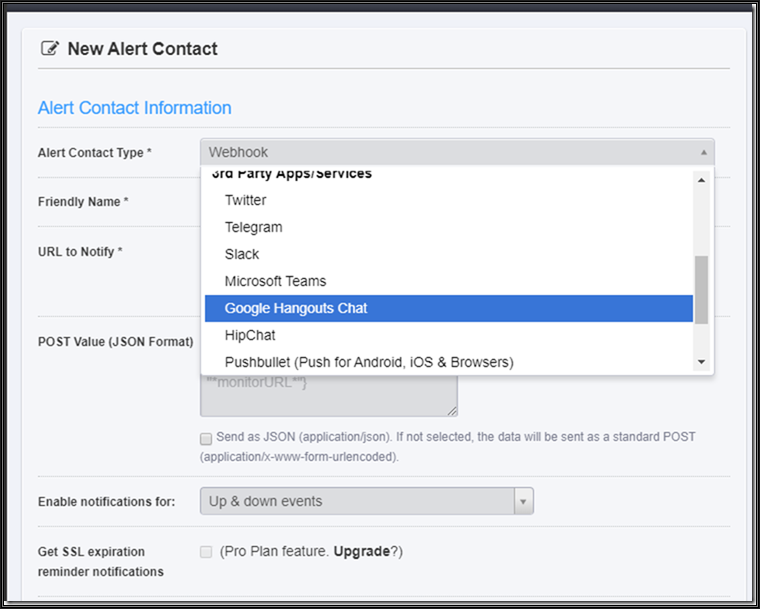Click the Alert Contact Information heading
The height and width of the screenshot is (609, 760).
135,108
